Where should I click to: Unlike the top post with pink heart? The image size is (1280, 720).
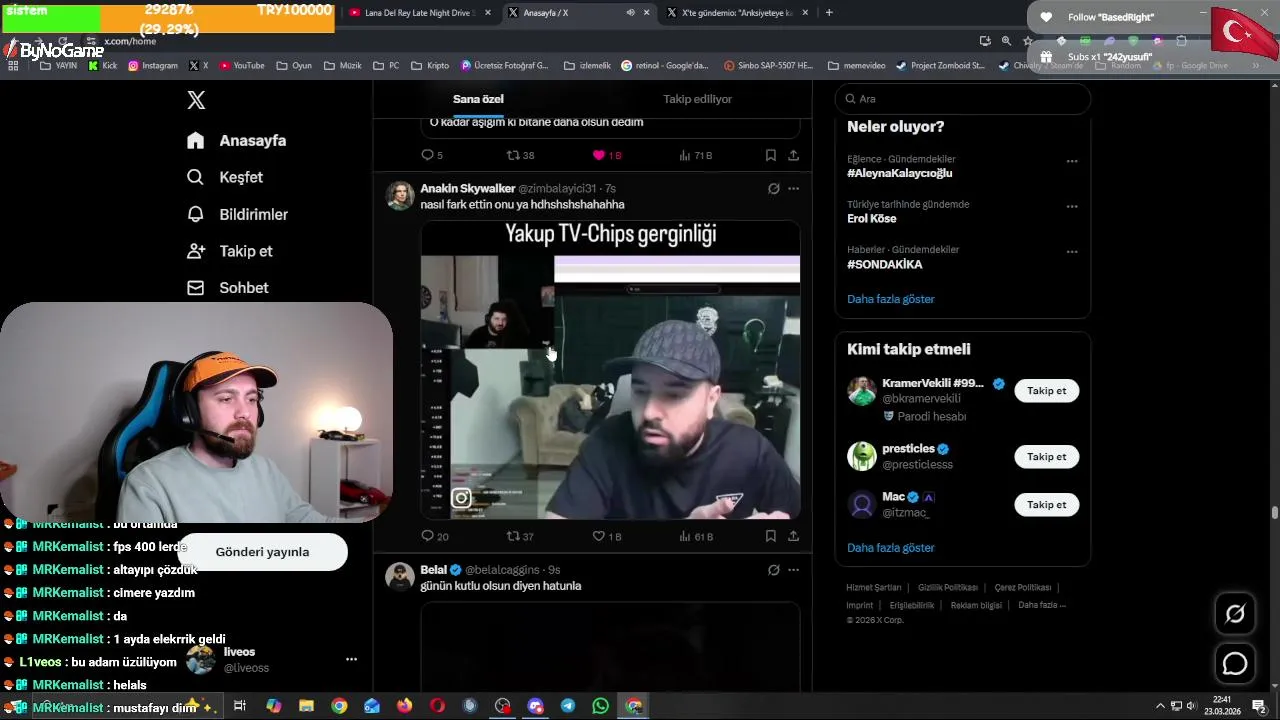click(x=607, y=155)
